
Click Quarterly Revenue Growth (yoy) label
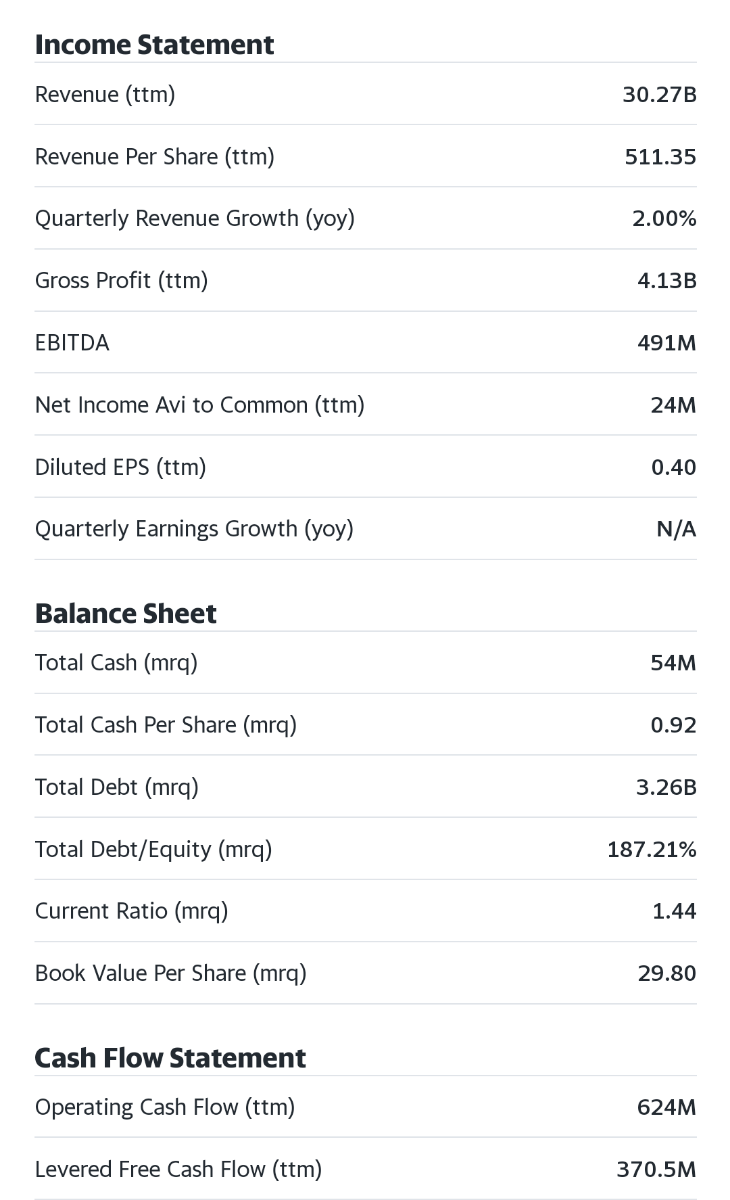tap(195, 219)
